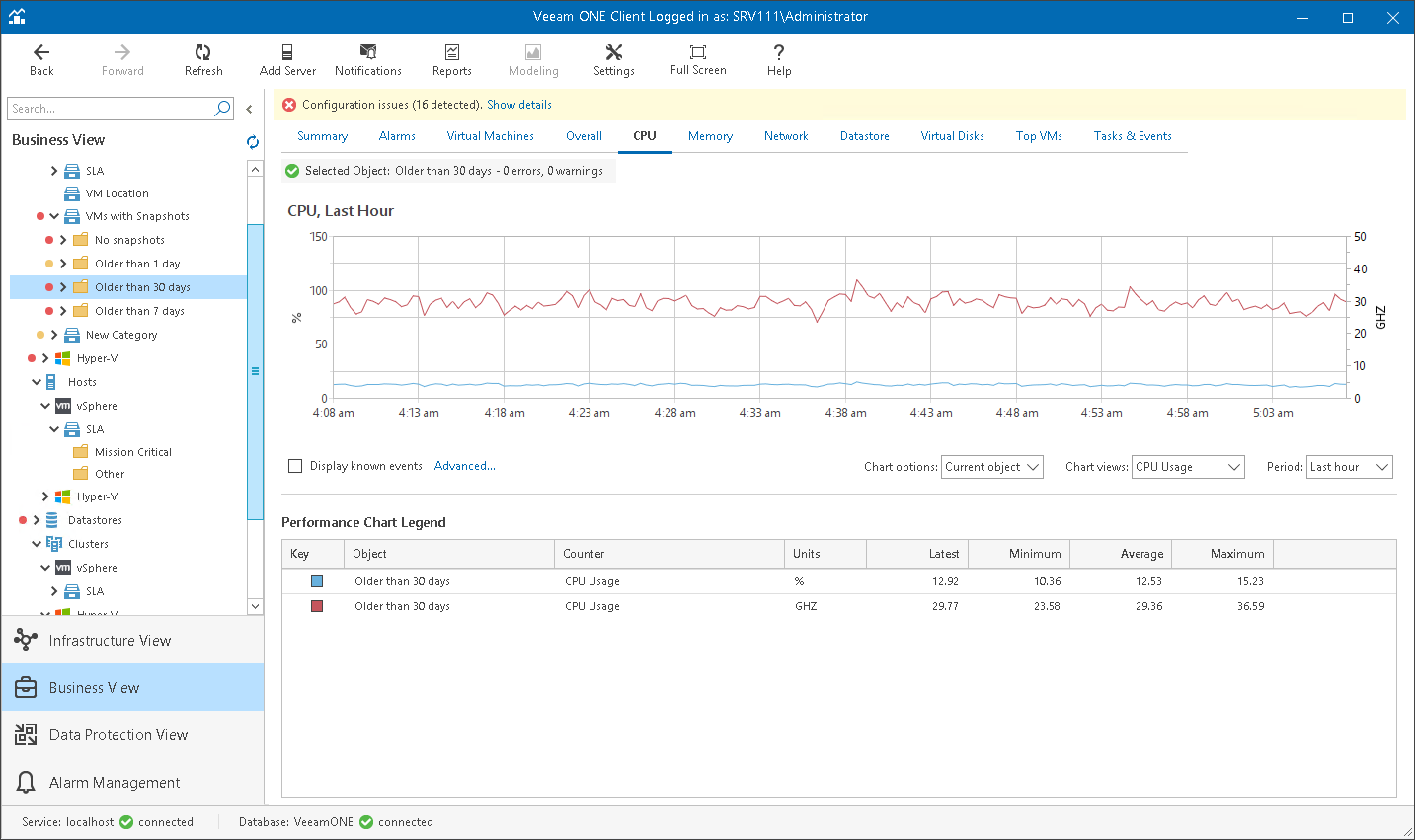Image resolution: width=1415 pixels, height=840 pixels.
Task: Click Datastores icon in tree
Action: [x=52, y=520]
